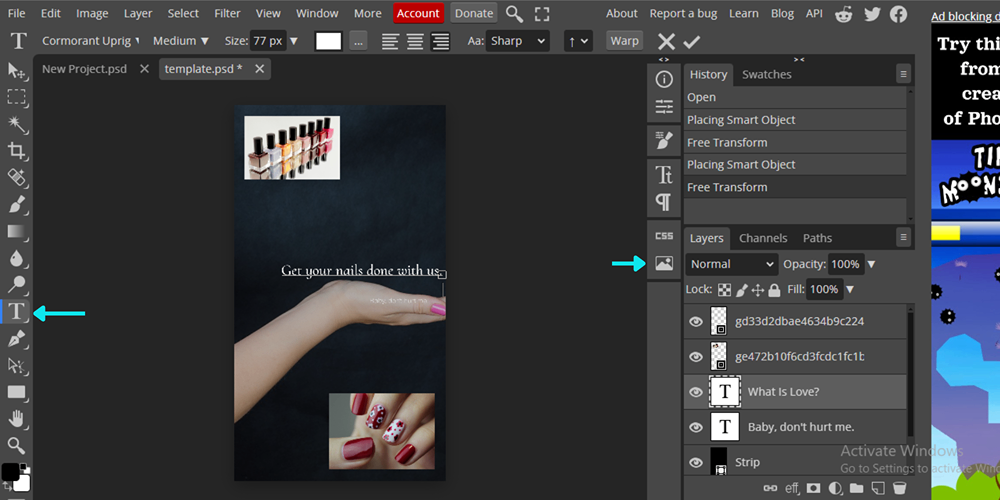Image resolution: width=1000 pixels, height=500 pixels.
Task: Switch to the Channels tab
Action: [x=763, y=238]
